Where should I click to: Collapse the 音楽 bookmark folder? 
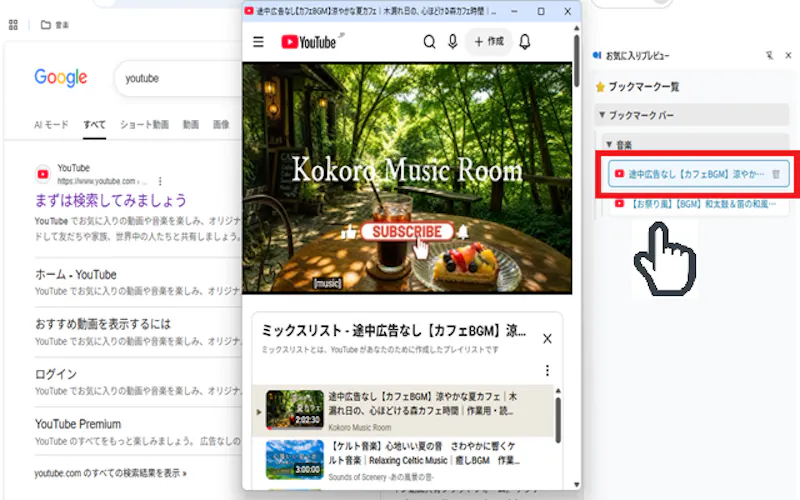pyautogui.click(x=696, y=145)
